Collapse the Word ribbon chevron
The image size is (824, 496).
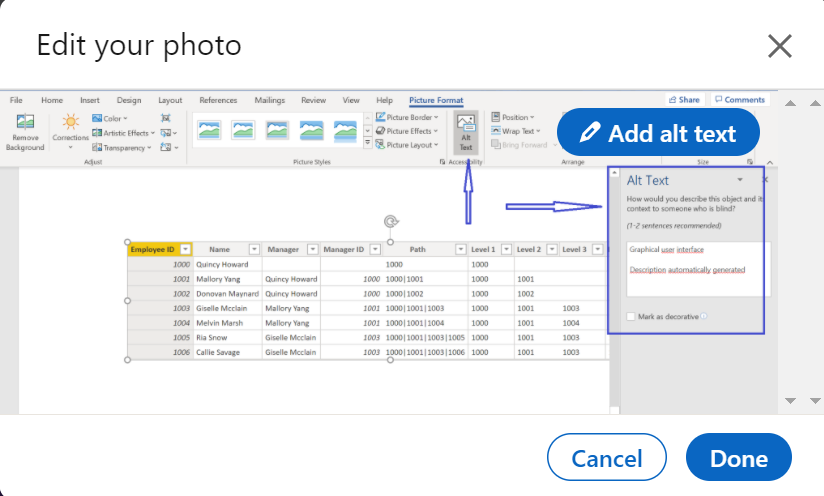(770, 162)
